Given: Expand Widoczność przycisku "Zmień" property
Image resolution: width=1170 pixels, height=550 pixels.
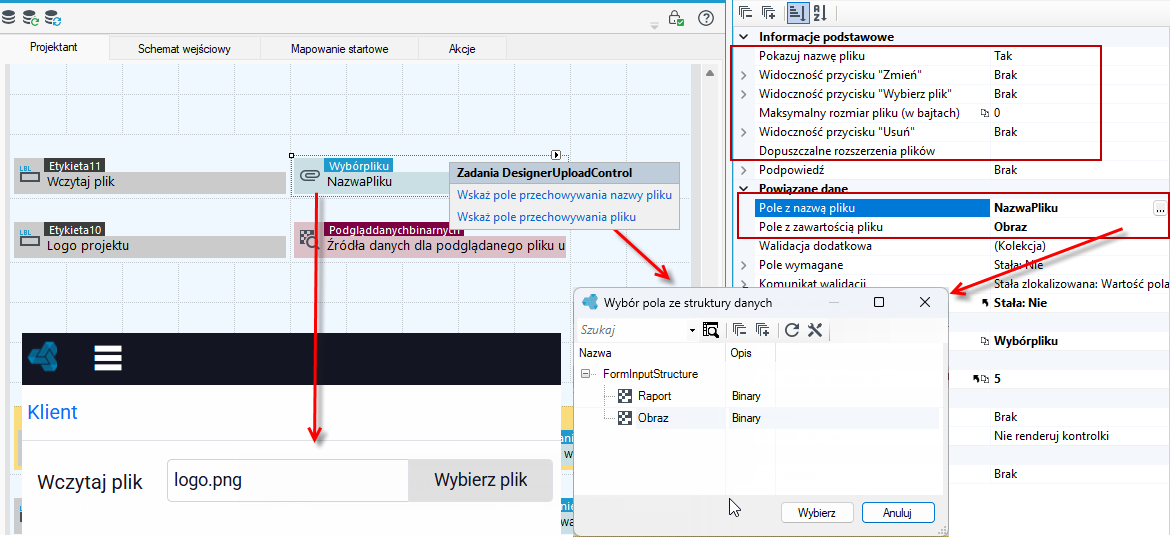Looking at the screenshot, I should [743, 75].
